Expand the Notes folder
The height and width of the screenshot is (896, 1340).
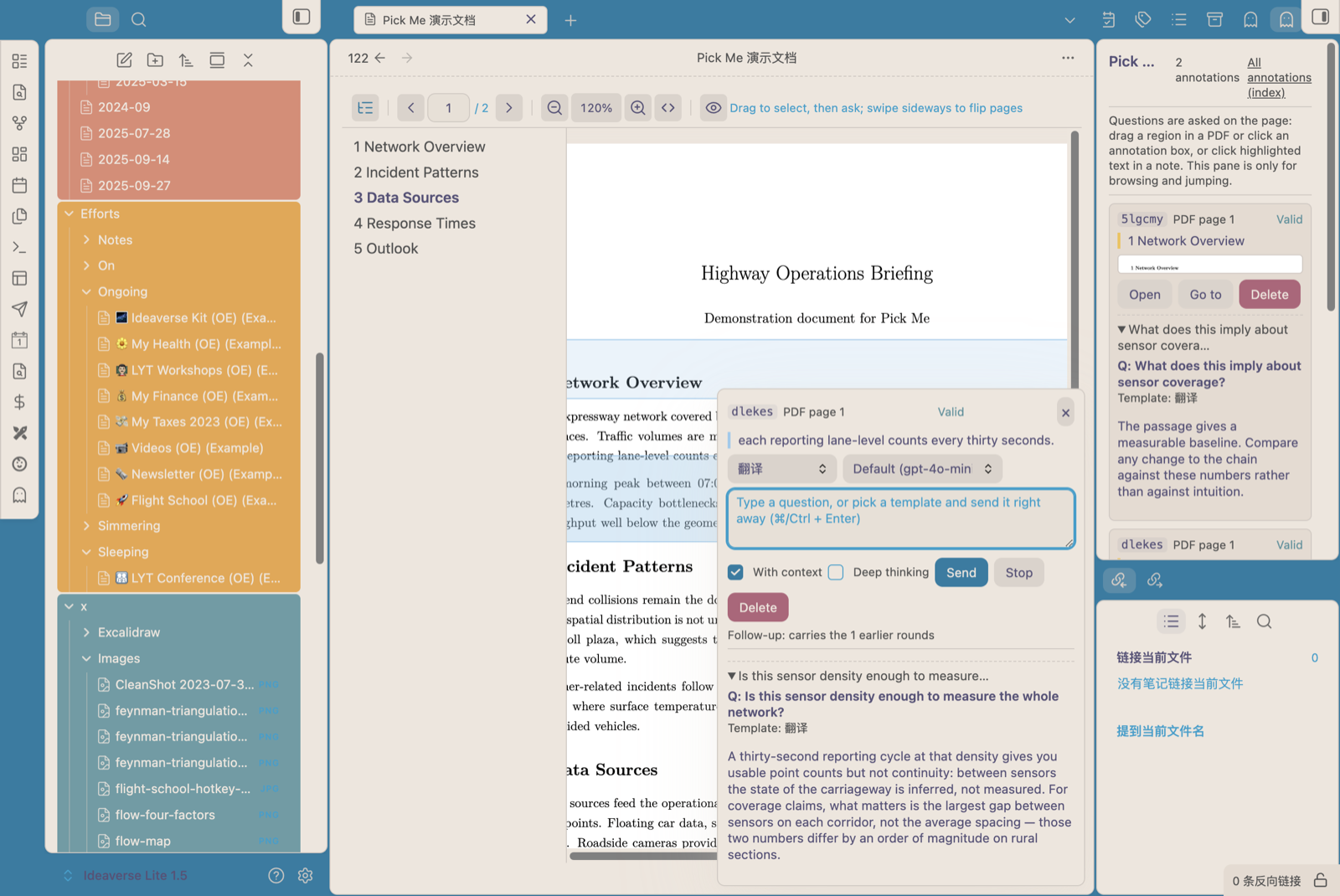pyautogui.click(x=86, y=239)
